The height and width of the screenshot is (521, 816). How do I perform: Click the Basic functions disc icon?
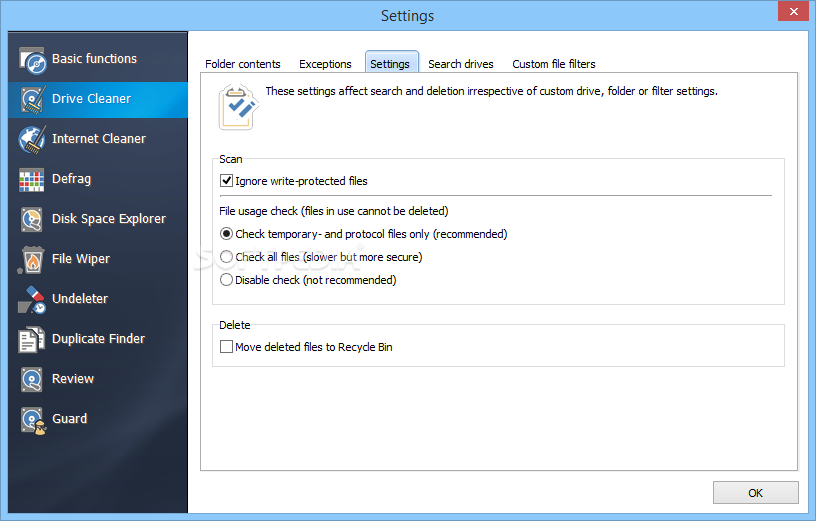coord(32,60)
